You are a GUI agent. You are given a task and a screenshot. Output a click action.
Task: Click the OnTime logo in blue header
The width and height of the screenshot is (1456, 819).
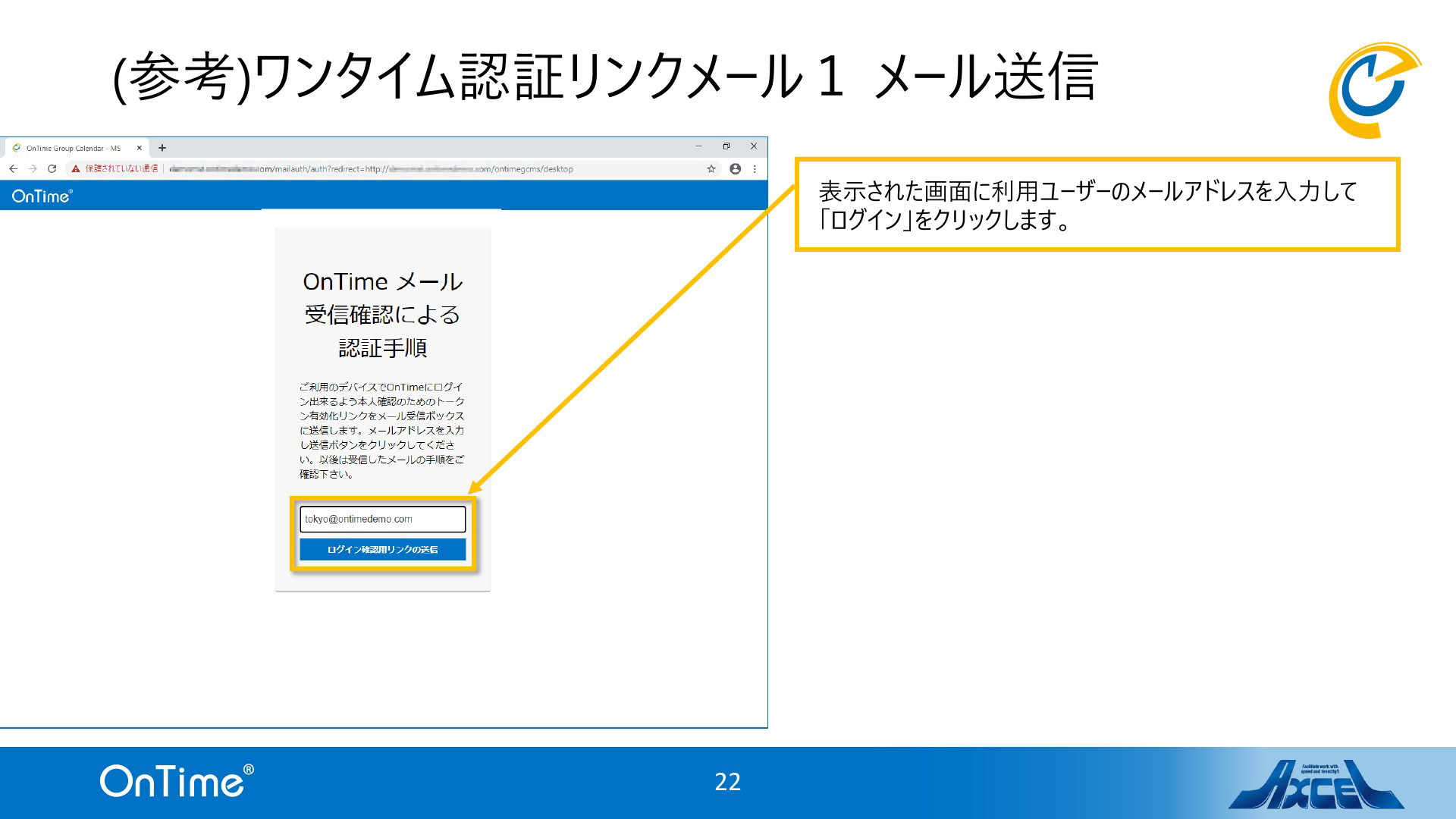click(42, 196)
